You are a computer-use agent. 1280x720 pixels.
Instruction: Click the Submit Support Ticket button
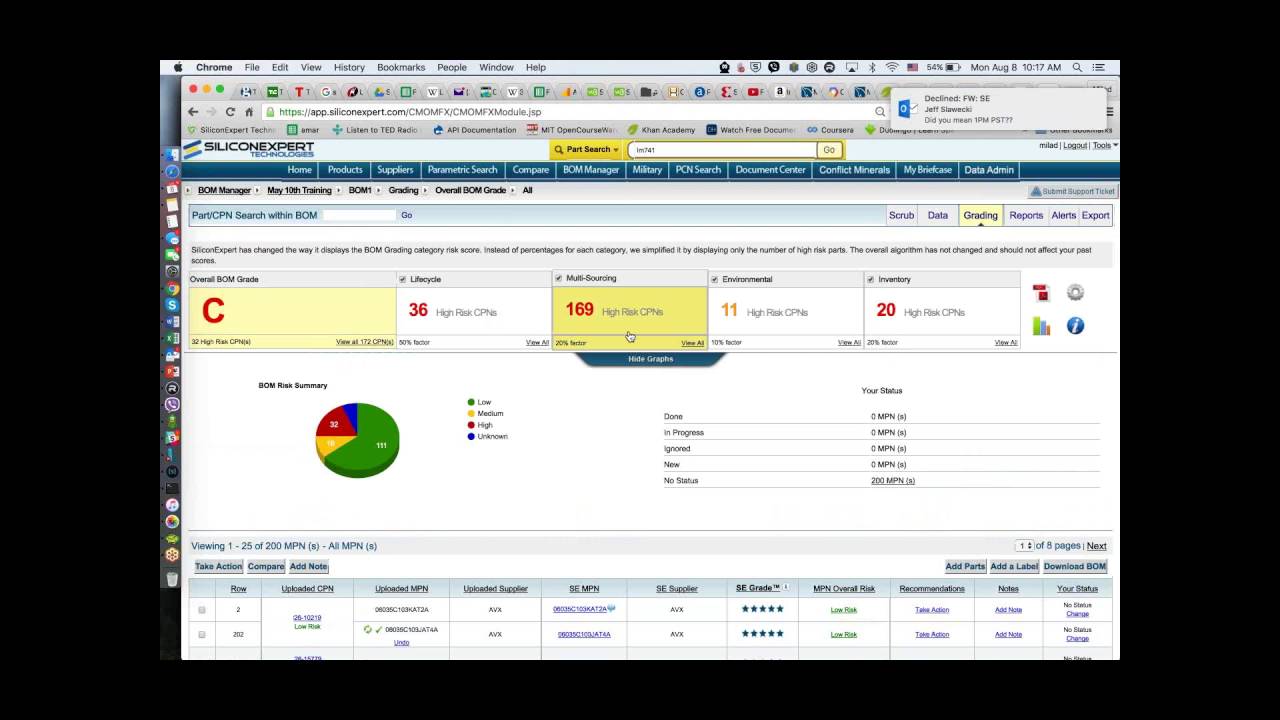tap(1072, 191)
